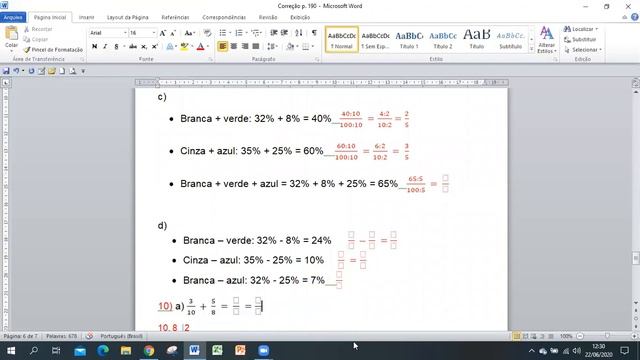
Task: Apply yellow text highlight color
Action: pyautogui.click(x=184, y=47)
